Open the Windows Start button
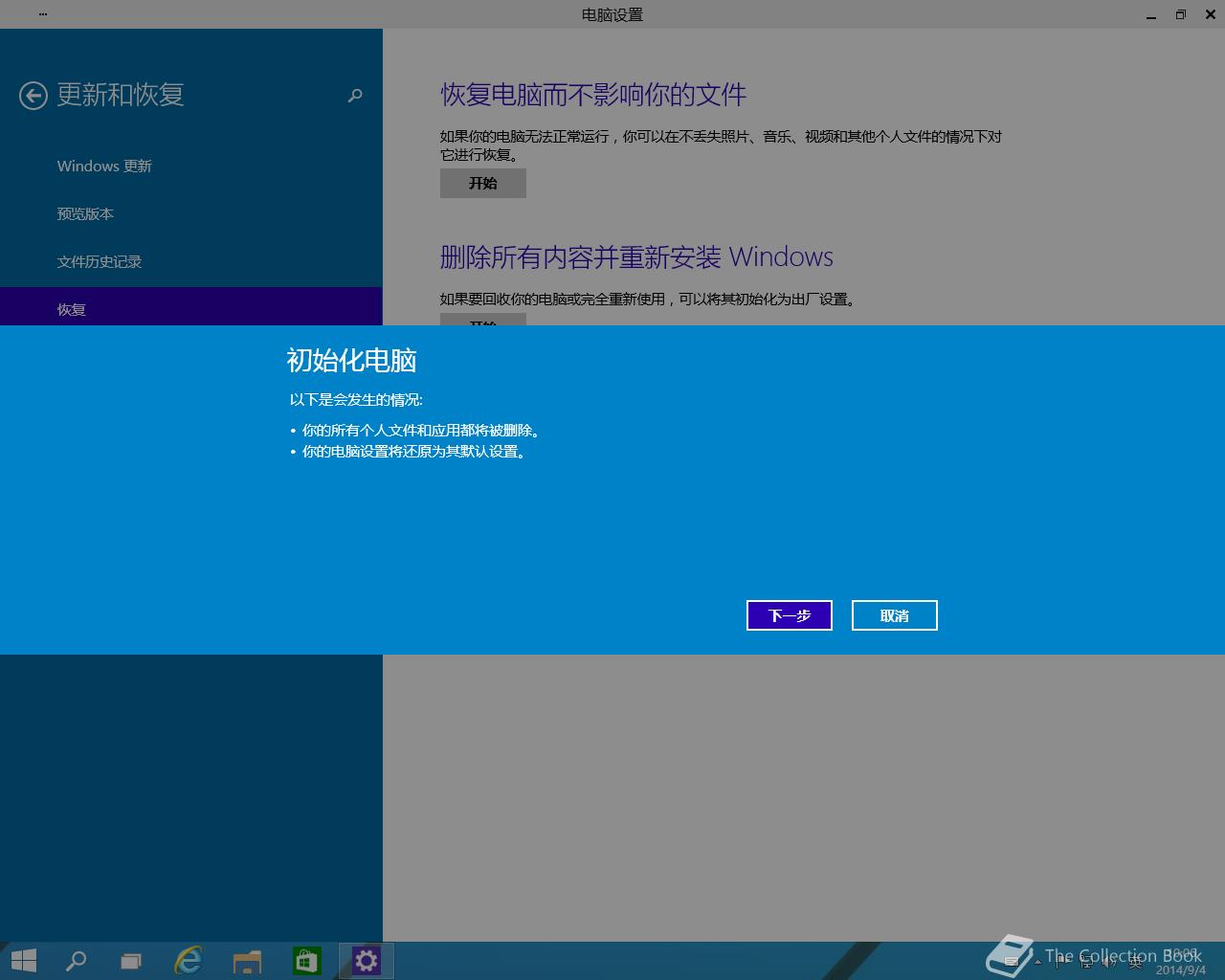This screenshot has width=1225, height=980. (x=24, y=960)
